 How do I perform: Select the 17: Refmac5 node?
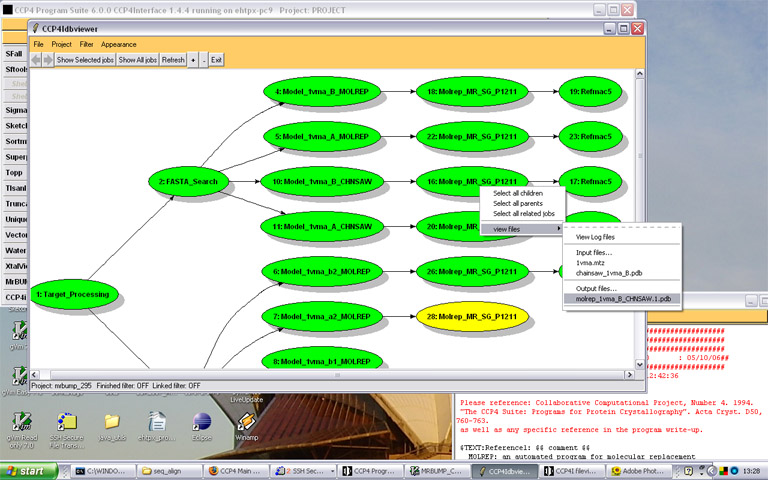pos(591,182)
